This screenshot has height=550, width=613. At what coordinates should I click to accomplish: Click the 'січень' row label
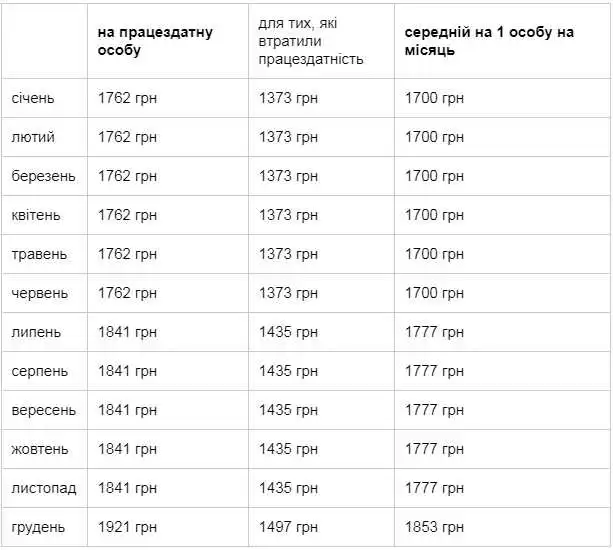click(x=33, y=98)
